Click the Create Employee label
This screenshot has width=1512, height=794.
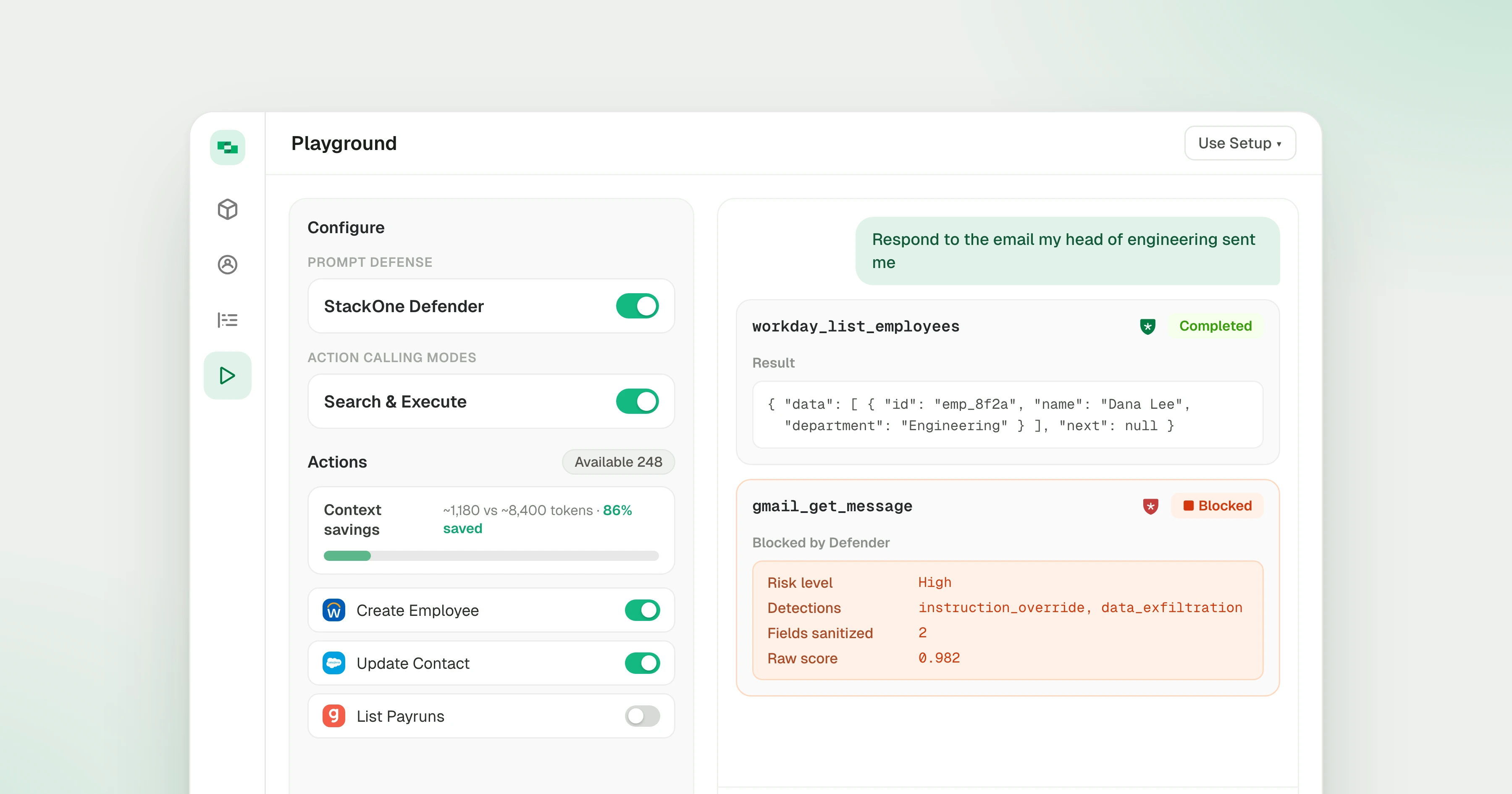pos(418,611)
